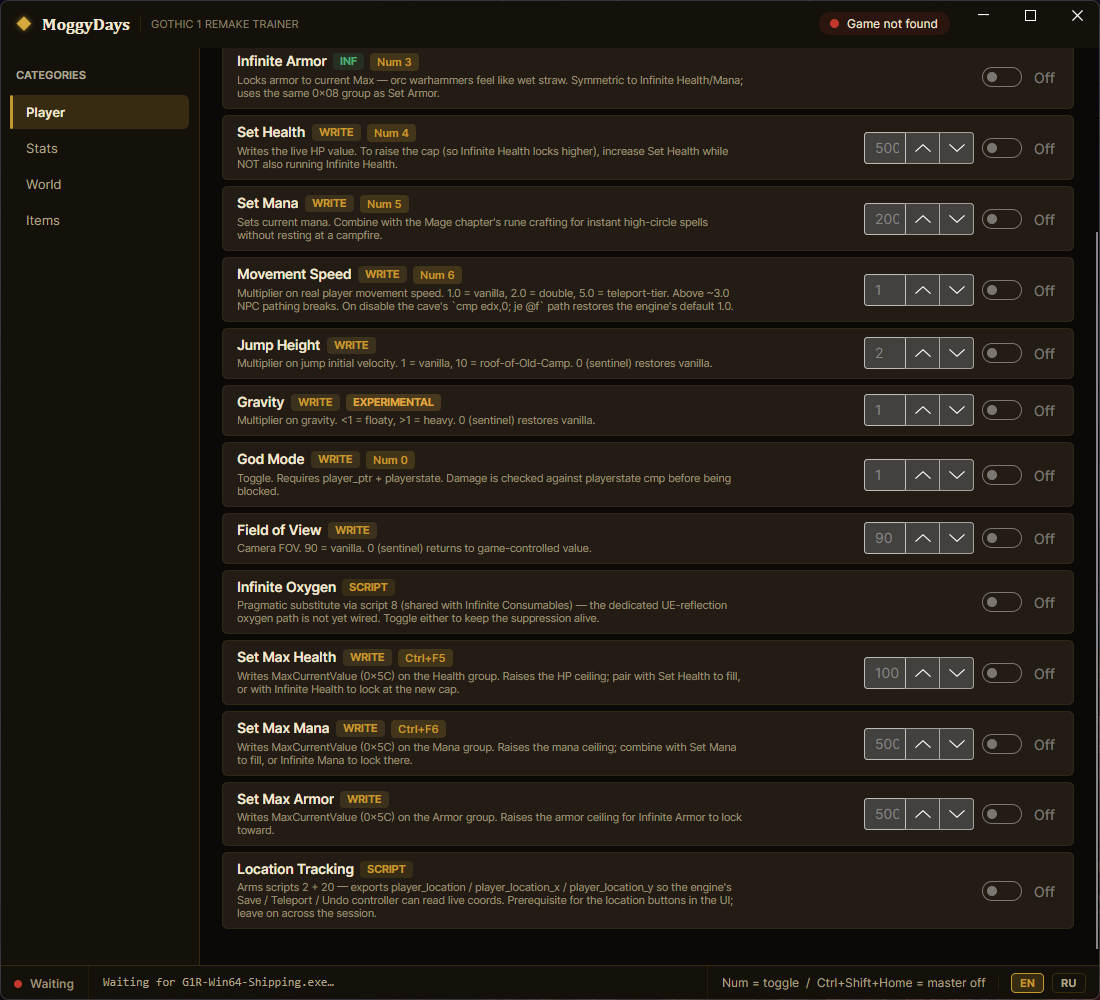Viewport: 1100px width, 1000px height.
Task: Activate the God Mode toggle
Action: coord(1001,475)
